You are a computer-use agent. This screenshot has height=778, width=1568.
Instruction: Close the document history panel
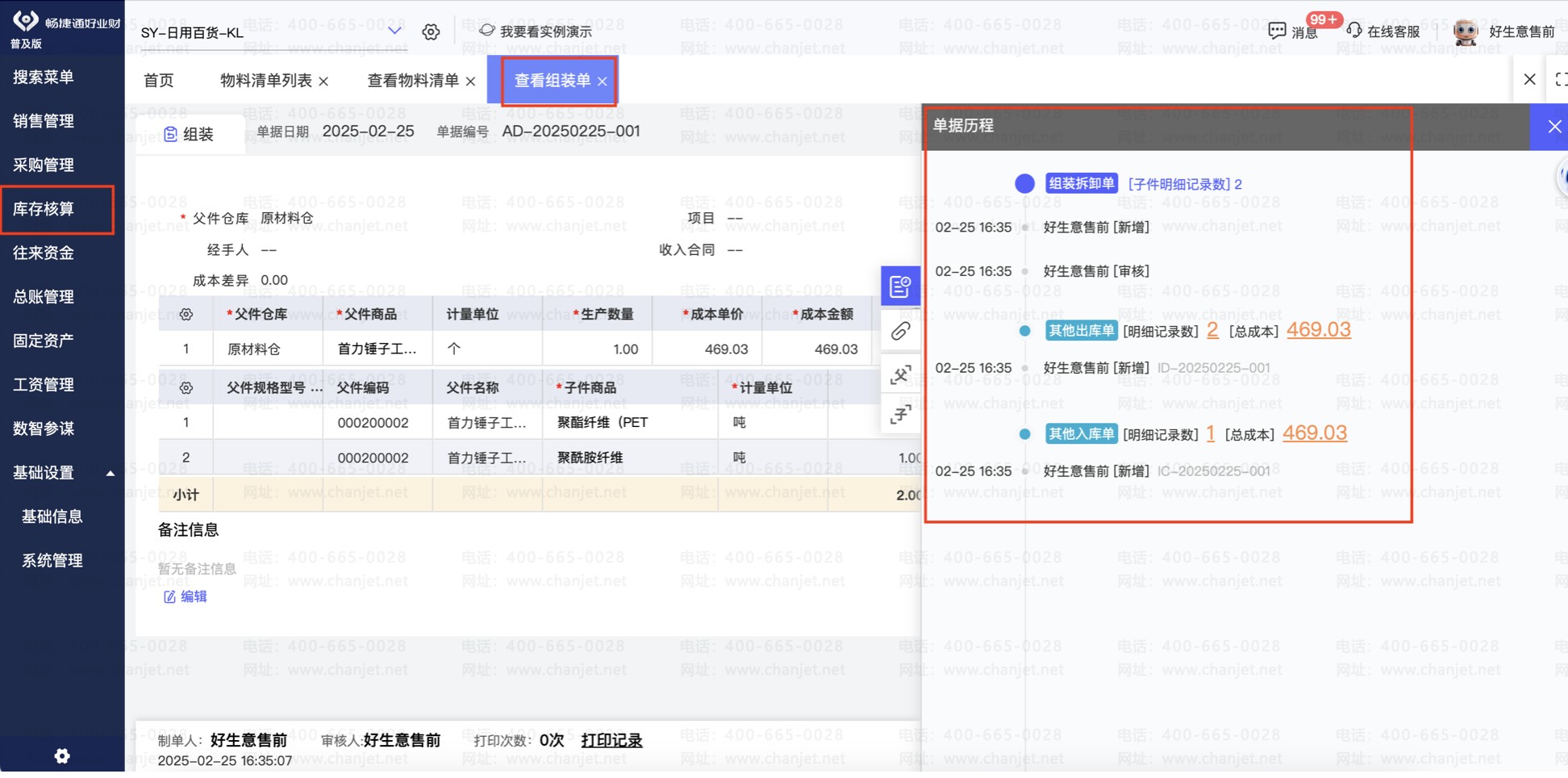click(x=1553, y=127)
